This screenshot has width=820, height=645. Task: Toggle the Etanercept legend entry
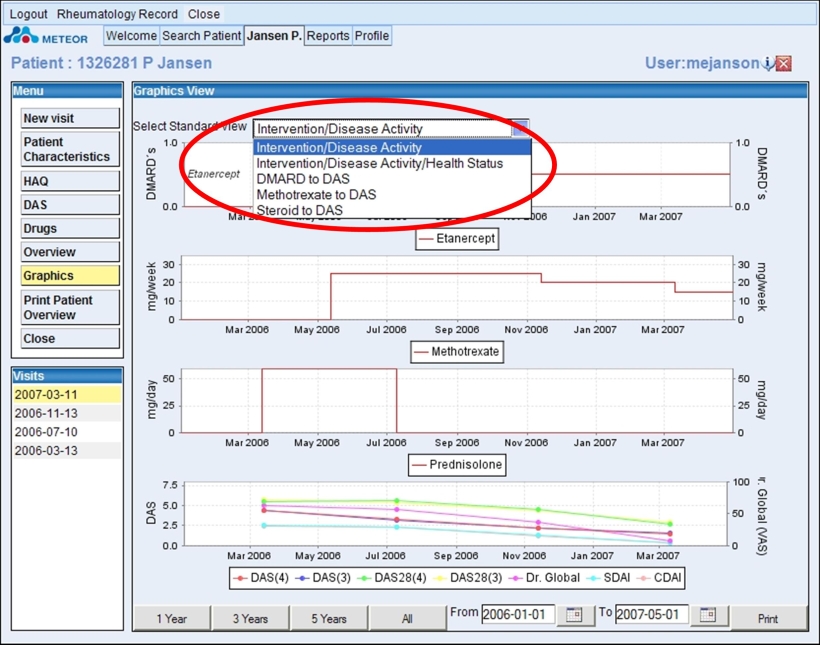[457, 239]
